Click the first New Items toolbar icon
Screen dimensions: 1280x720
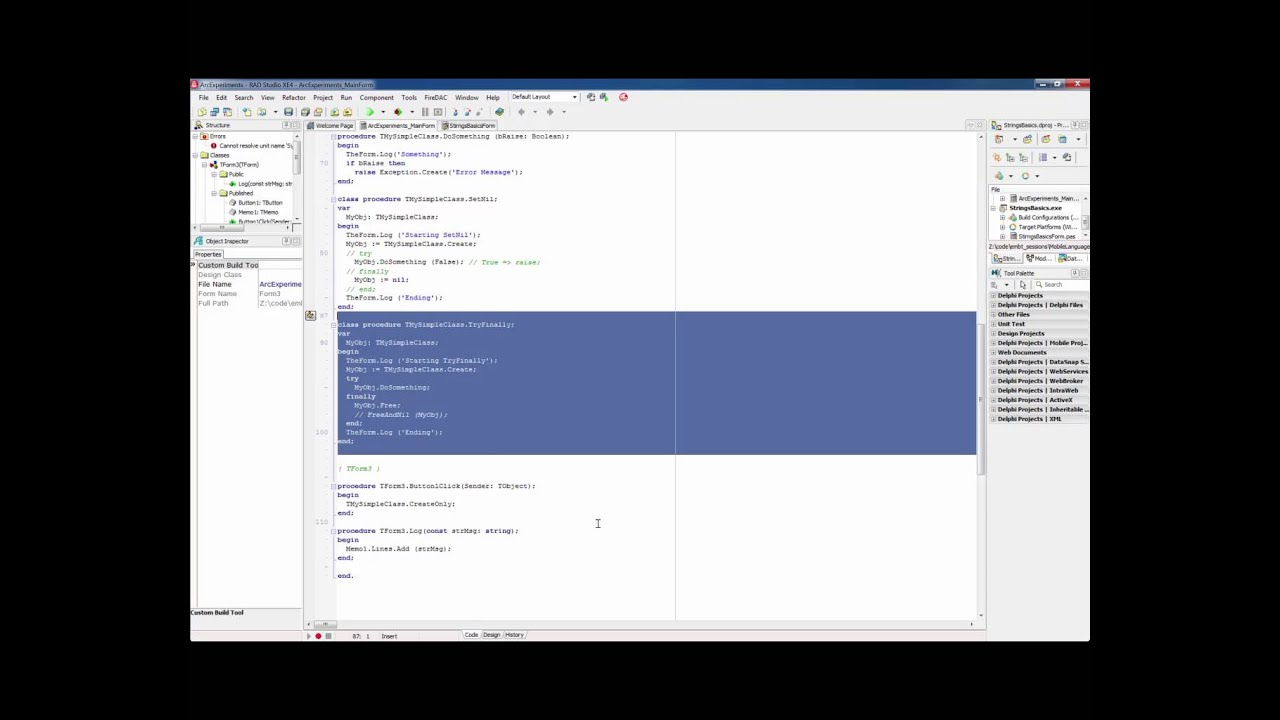coord(202,112)
